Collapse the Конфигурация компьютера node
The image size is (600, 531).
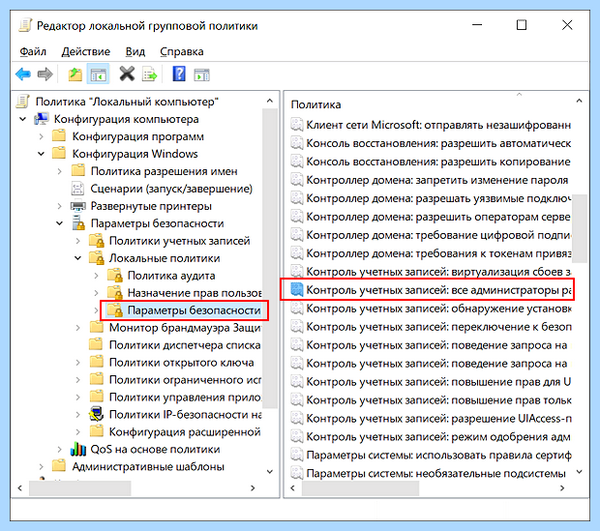pos(23,119)
